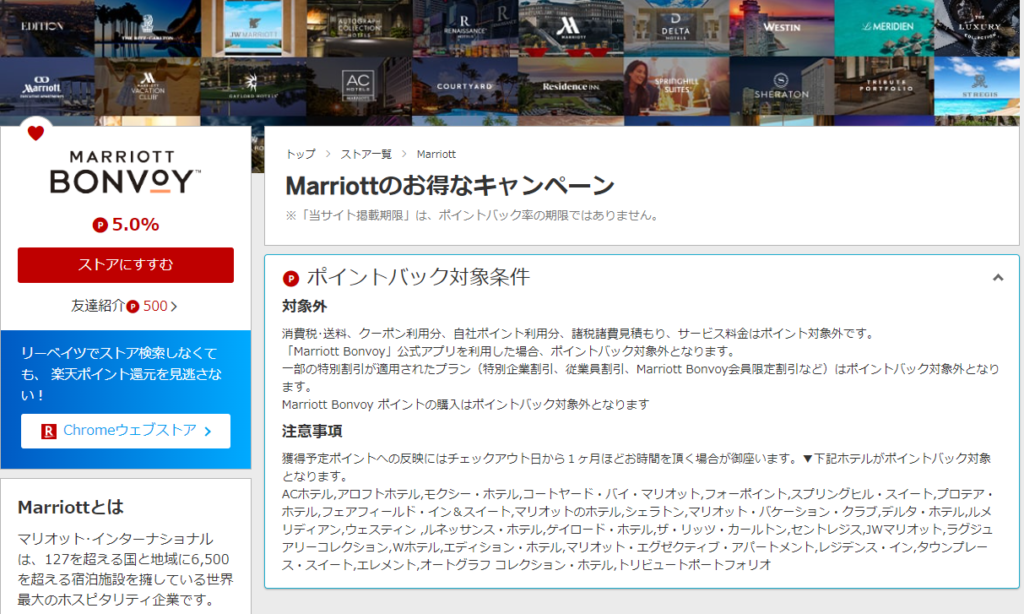The image size is (1024, 614).
Task: Click the EDITION brand logo tile
Action: 47,28
